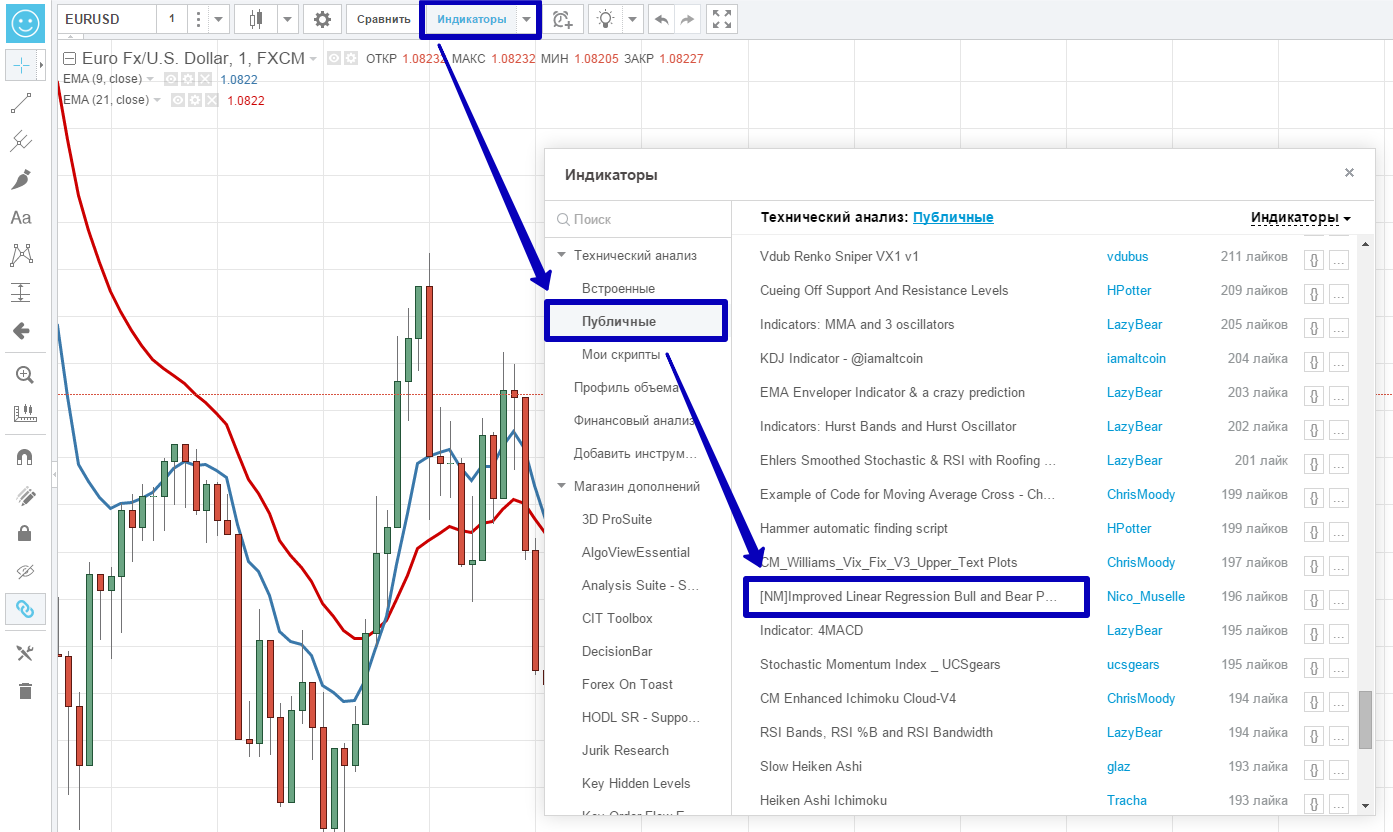Open dropdown next to the interval dots
This screenshot has height=832, width=1393.
(x=219, y=19)
